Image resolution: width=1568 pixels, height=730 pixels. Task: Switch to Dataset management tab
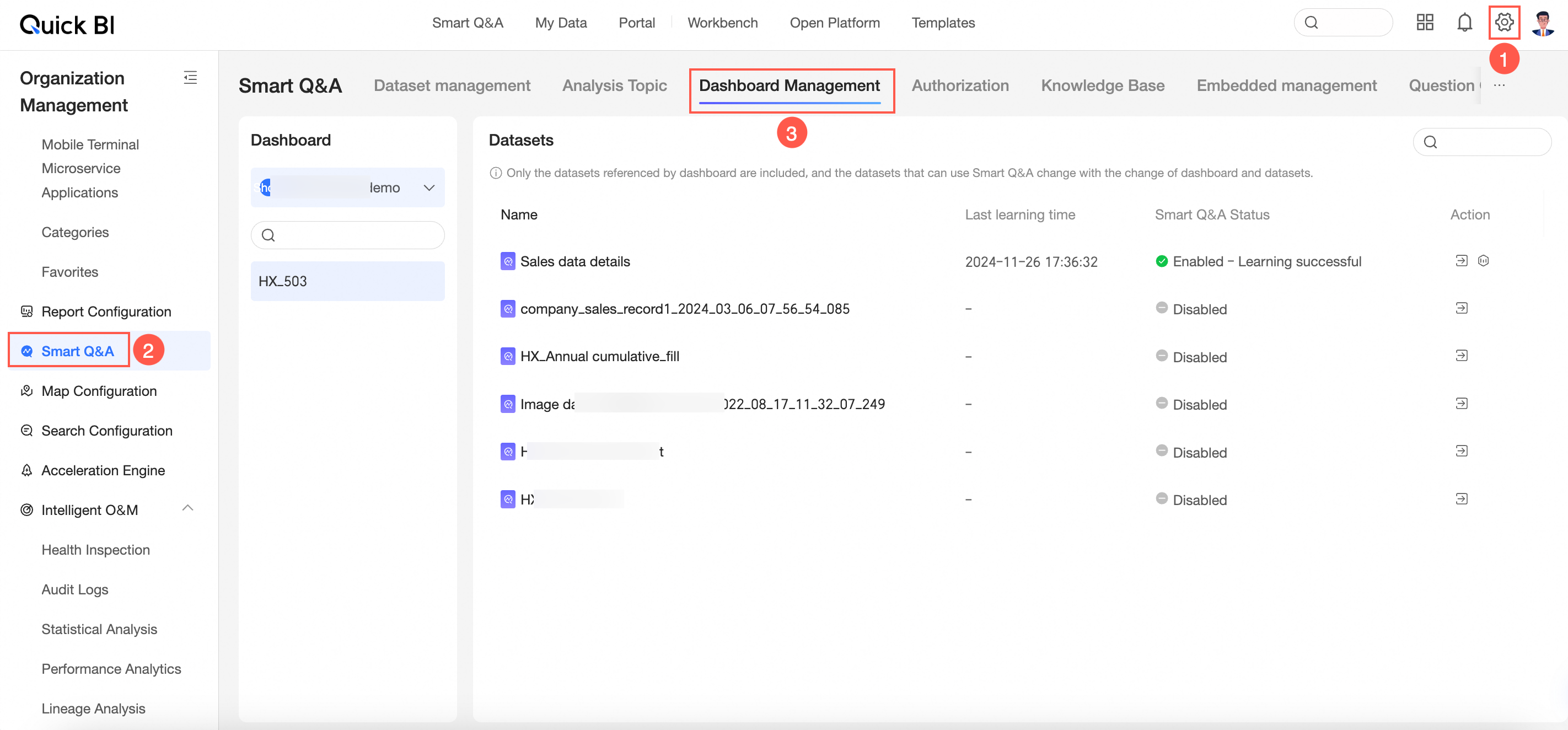[452, 85]
